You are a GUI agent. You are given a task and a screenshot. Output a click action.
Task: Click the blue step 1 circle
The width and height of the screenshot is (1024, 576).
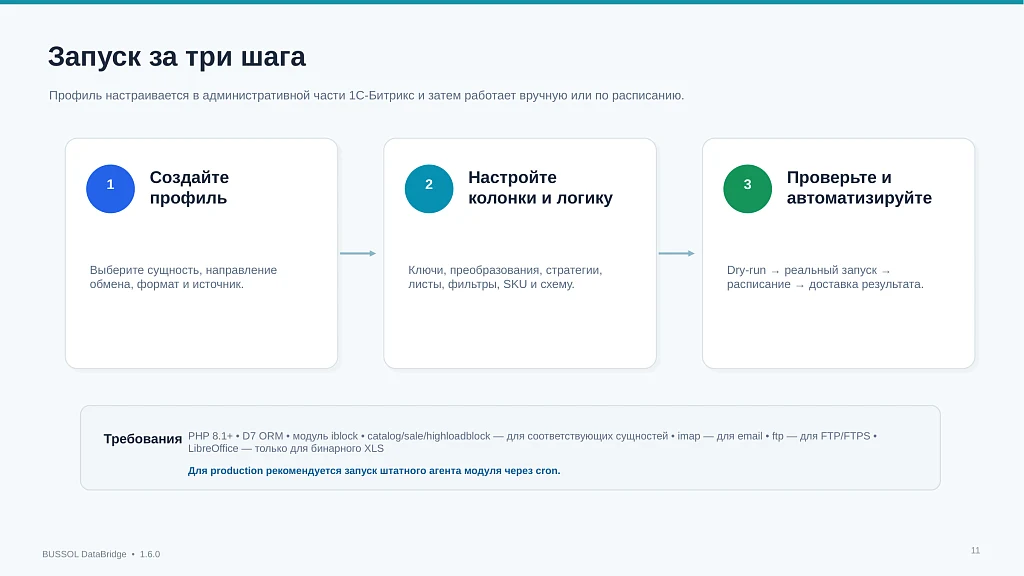(110, 189)
